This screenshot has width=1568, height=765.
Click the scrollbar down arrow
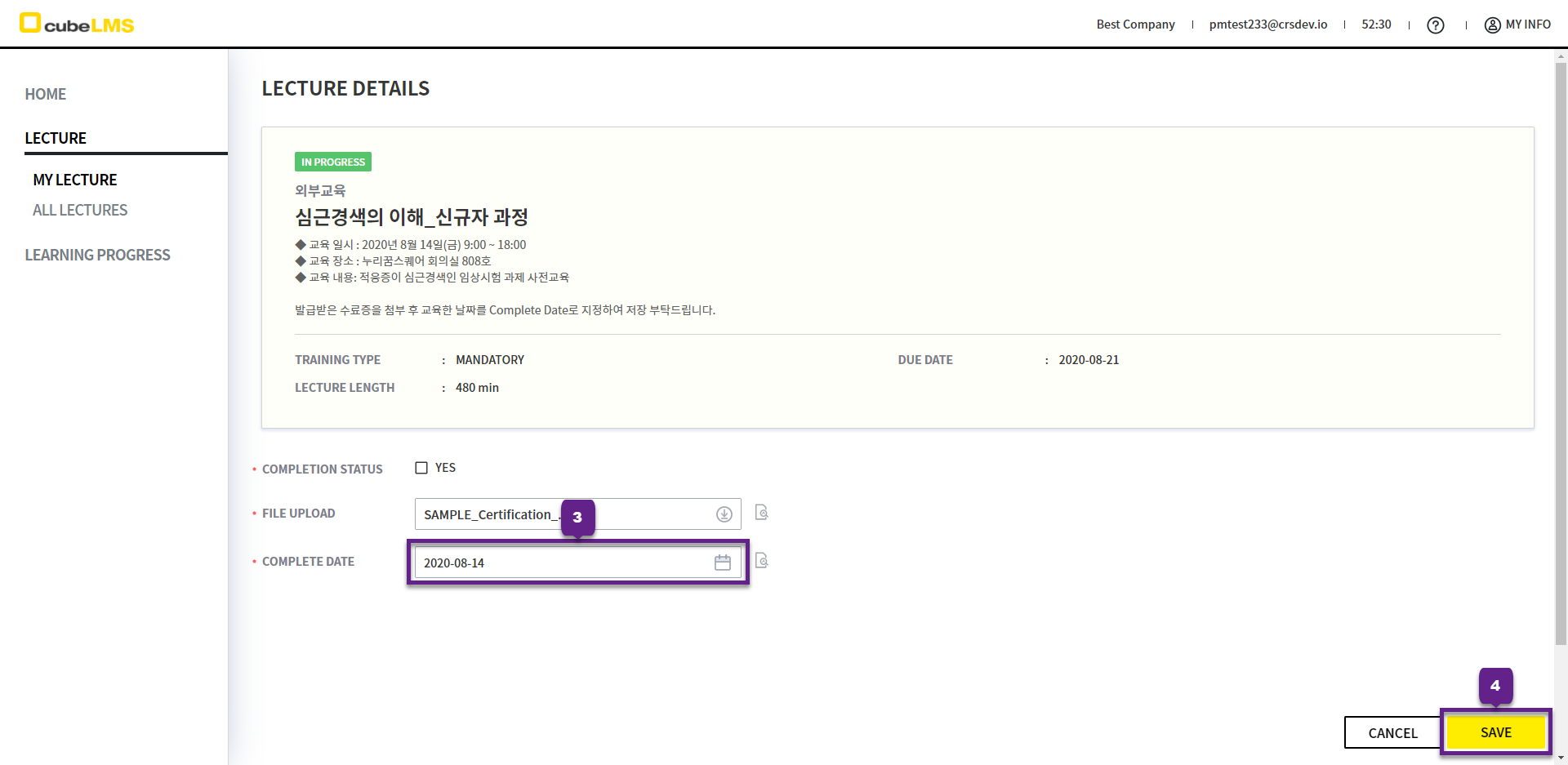click(x=1561, y=758)
